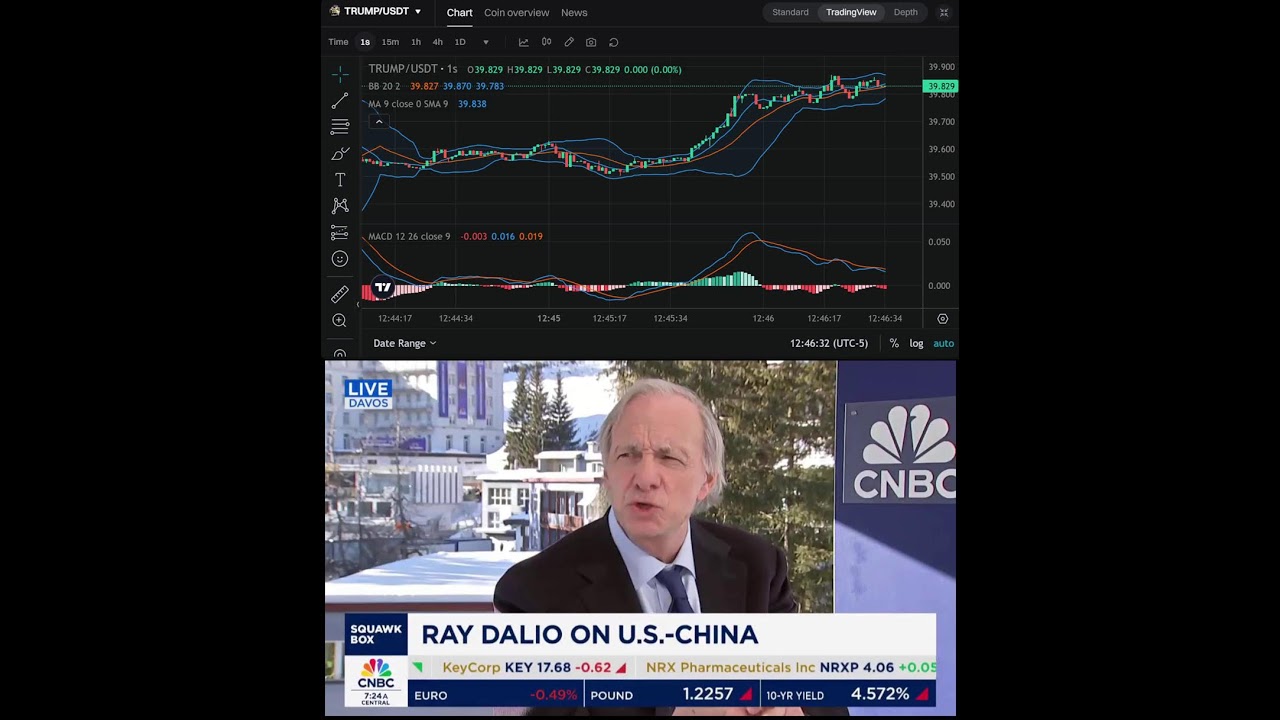The height and width of the screenshot is (720, 1280).
Task: Expand more time intervals dropdown arrow
Action: click(486, 42)
